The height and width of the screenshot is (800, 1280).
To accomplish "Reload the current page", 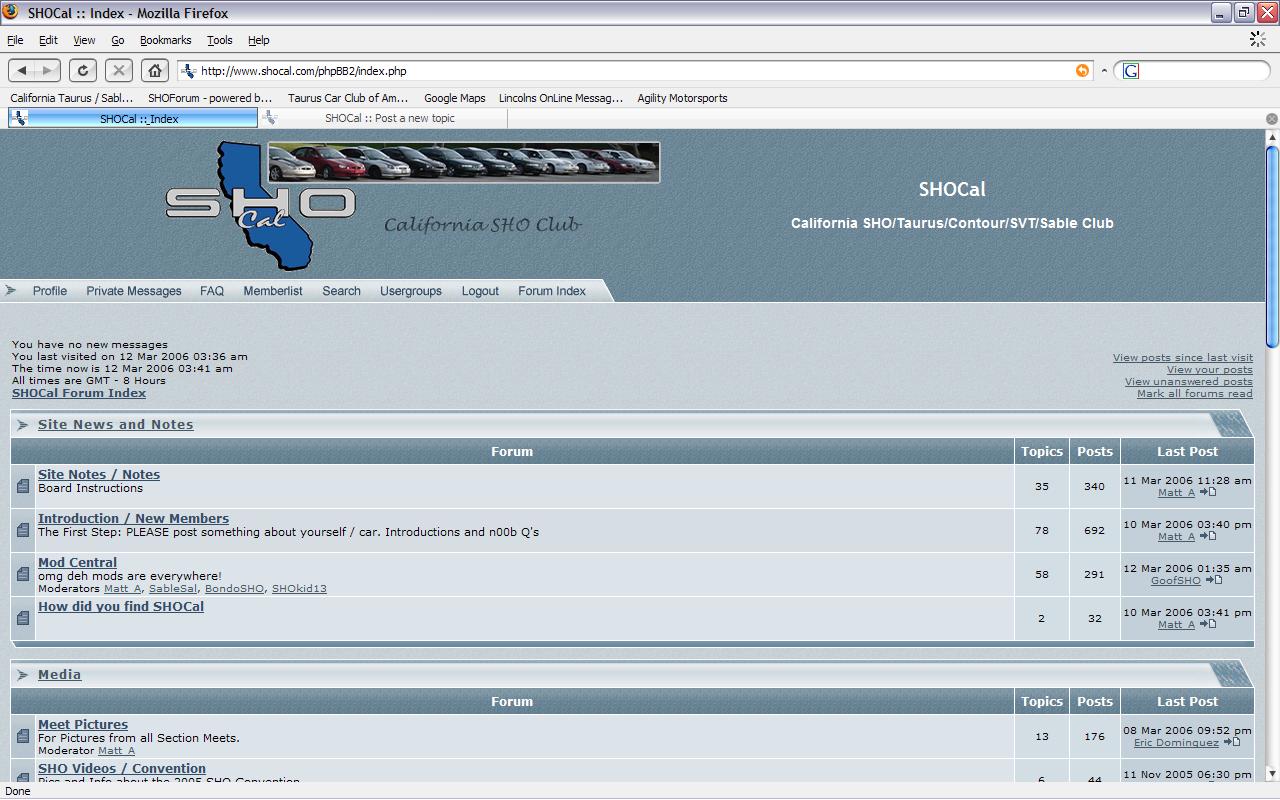I will [x=83, y=70].
